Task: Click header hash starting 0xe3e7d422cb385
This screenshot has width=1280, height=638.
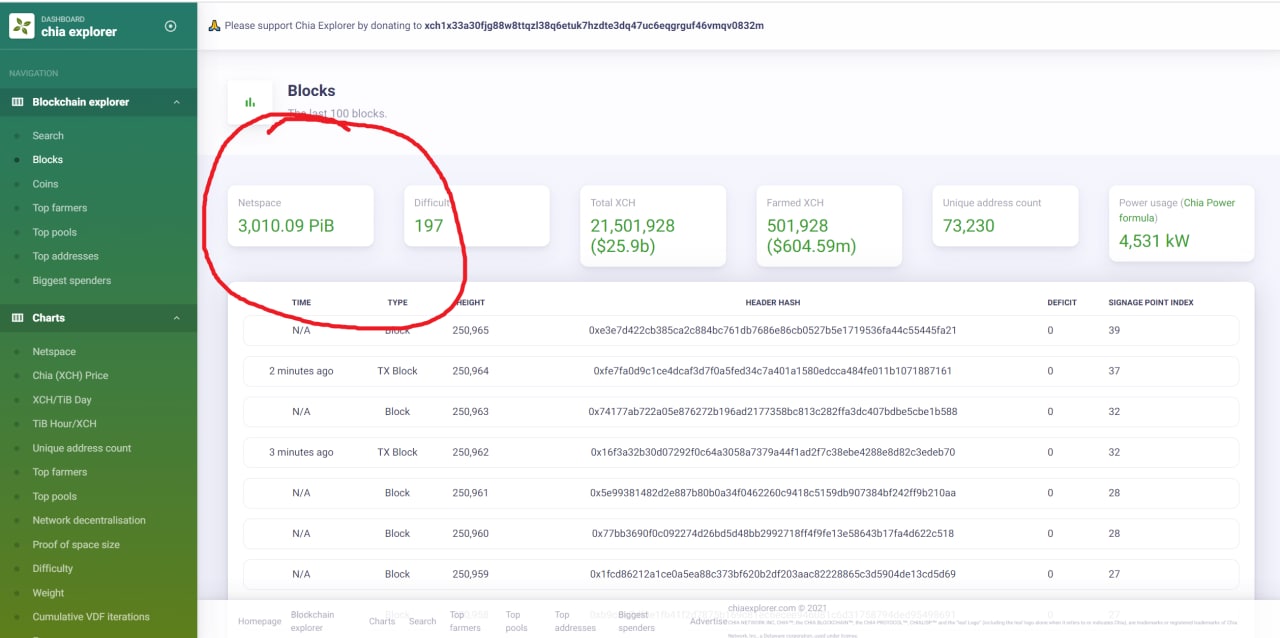Action: click(x=773, y=330)
